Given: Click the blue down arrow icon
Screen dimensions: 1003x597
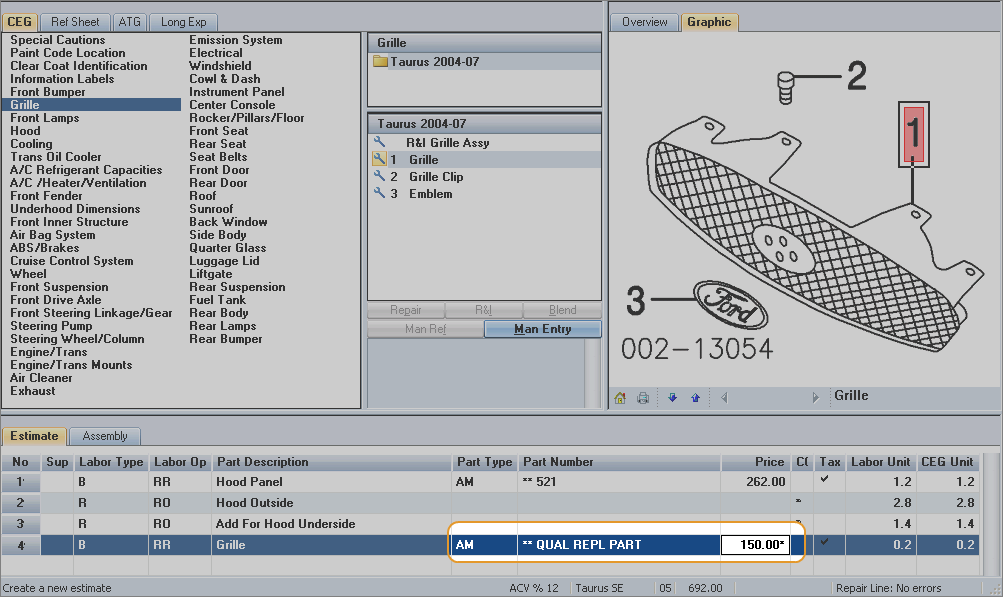Looking at the screenshot, I should coord(672,397).
